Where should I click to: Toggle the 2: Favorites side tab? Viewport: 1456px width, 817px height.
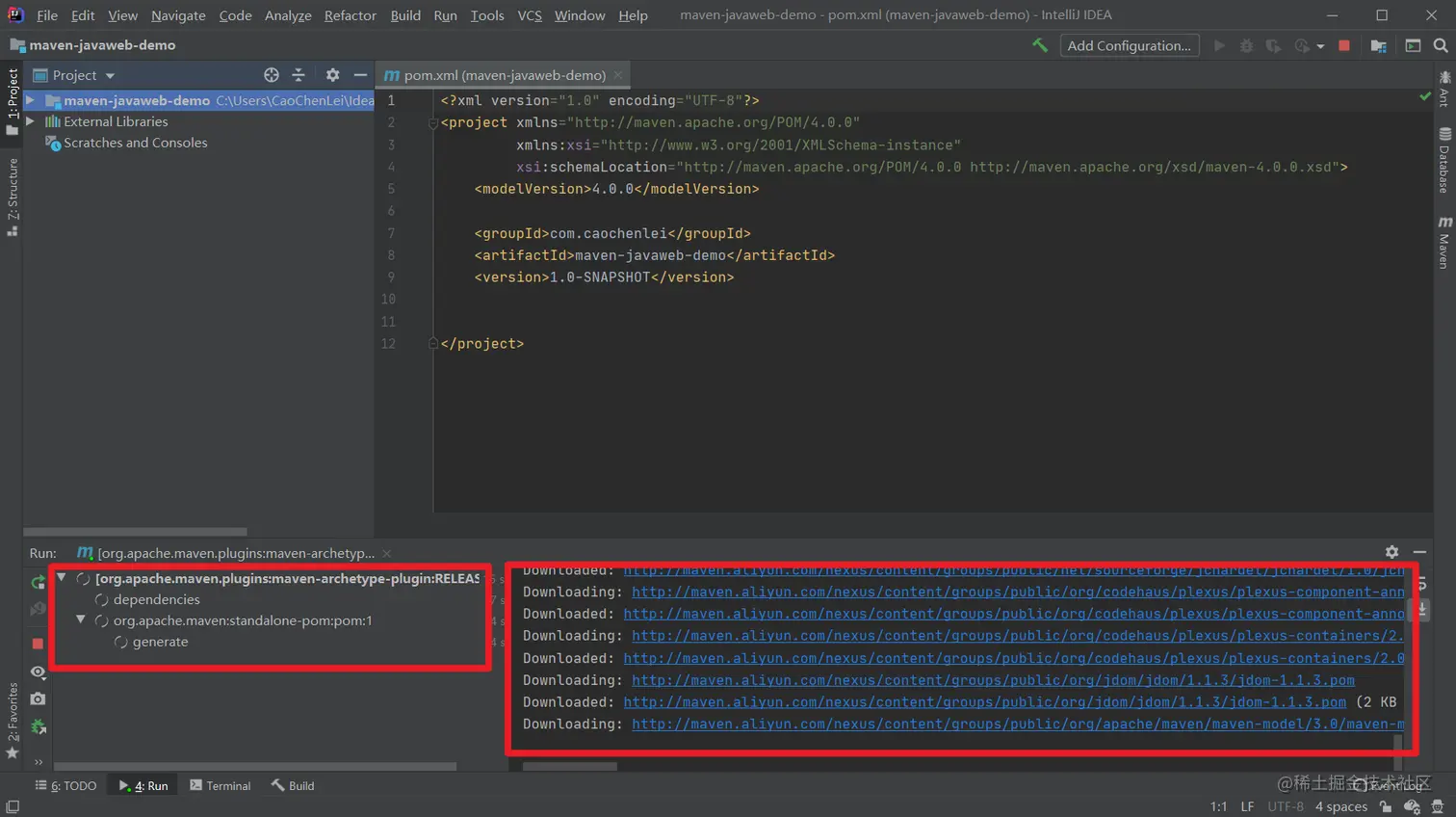tap(13, 721)
